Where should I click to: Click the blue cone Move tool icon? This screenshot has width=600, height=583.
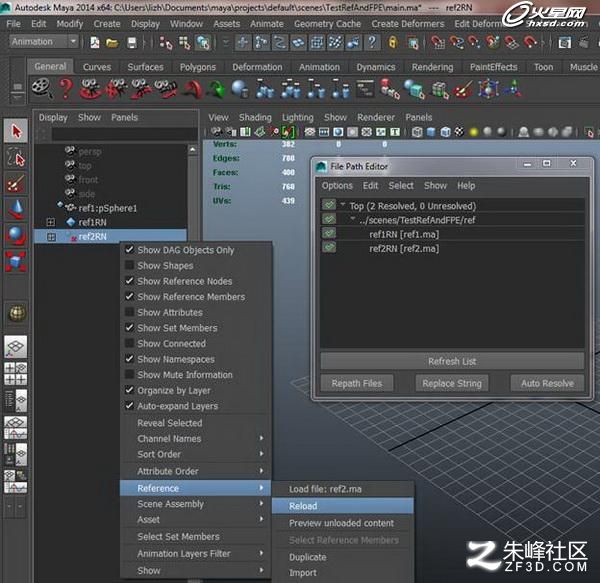[16, 209]
